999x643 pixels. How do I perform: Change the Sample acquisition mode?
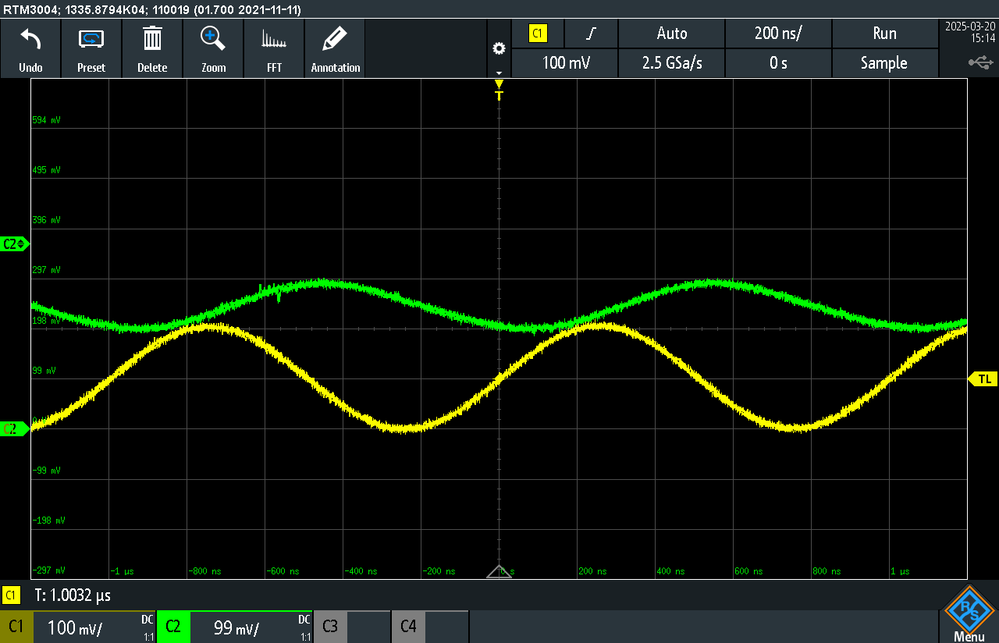click(884, 63)
